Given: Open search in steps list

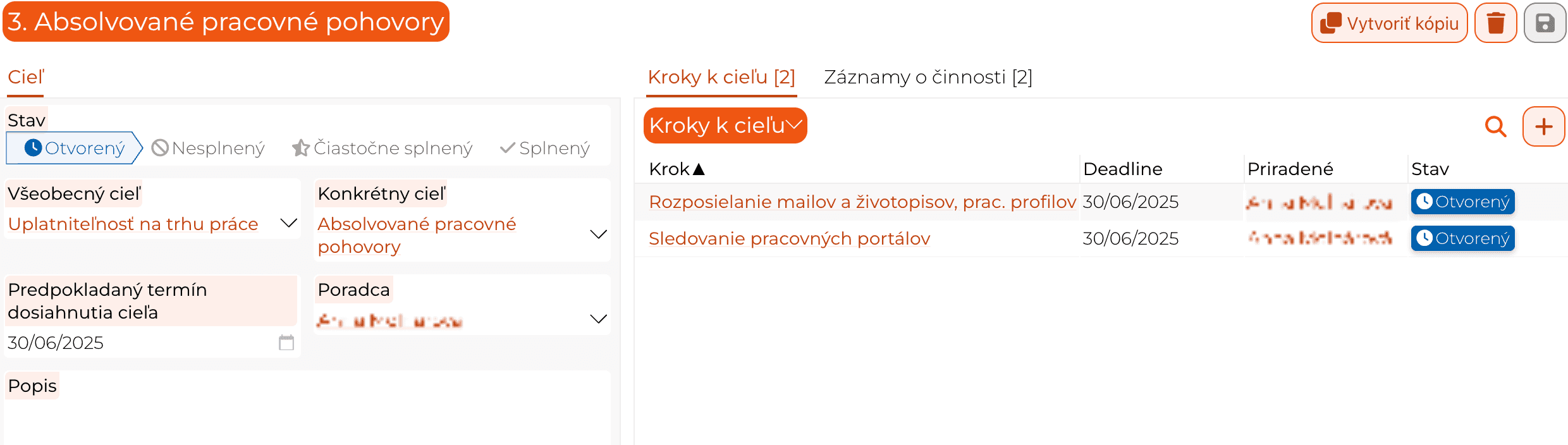Looking at the screenshot, I should (1495, 126).
